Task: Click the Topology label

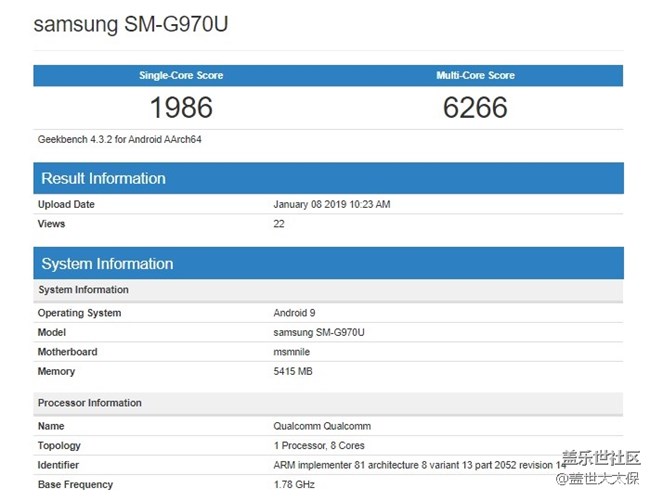Action: coord(59,445)
